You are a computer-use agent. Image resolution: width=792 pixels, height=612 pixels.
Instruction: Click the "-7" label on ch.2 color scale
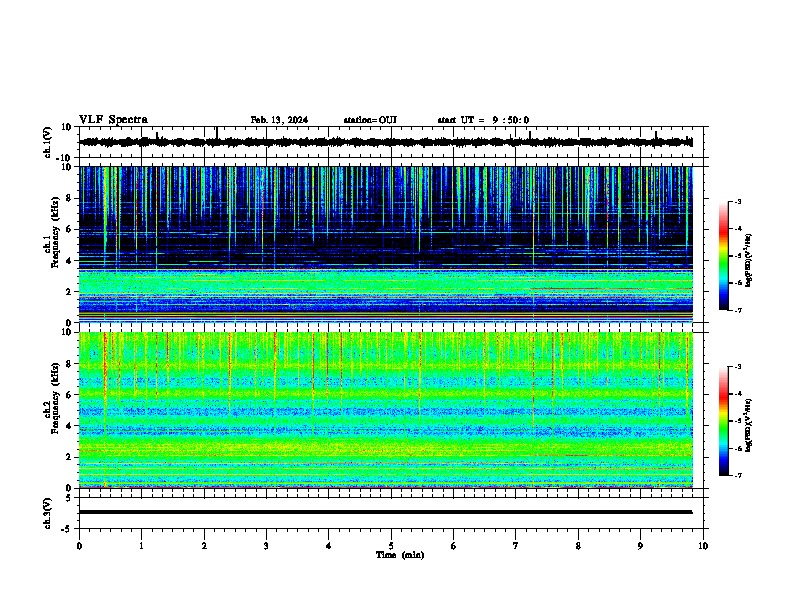pos(737,475)
